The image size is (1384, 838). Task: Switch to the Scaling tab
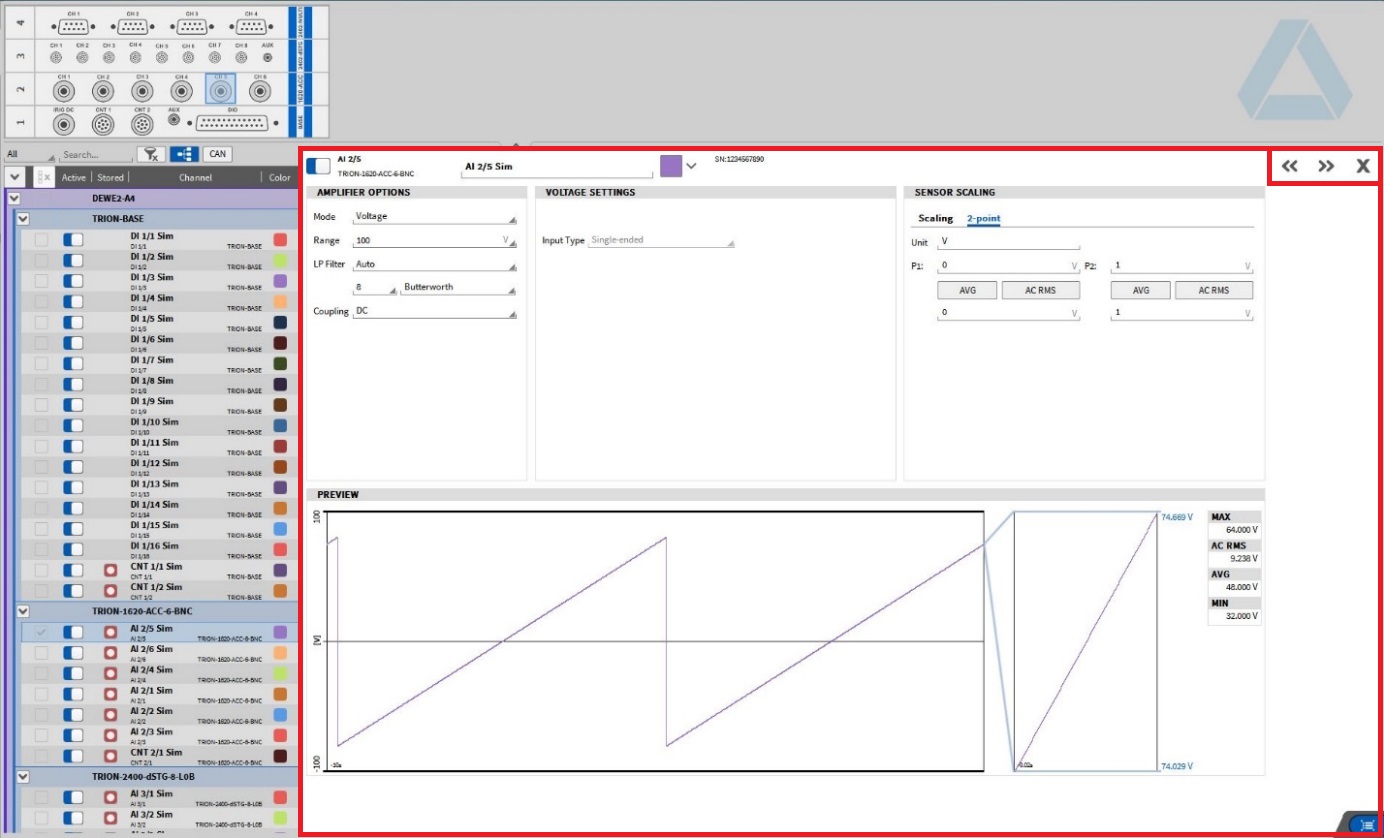(x=935, y=218)
